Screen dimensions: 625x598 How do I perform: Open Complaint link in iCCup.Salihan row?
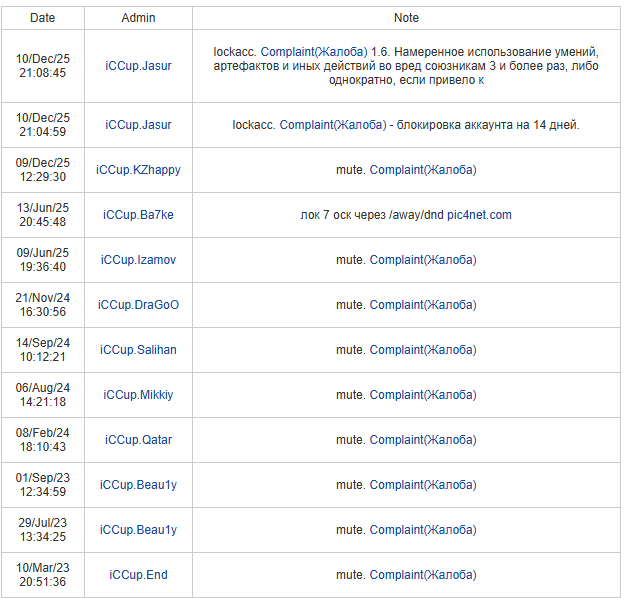pyautogui.click(x=422, y=350)
